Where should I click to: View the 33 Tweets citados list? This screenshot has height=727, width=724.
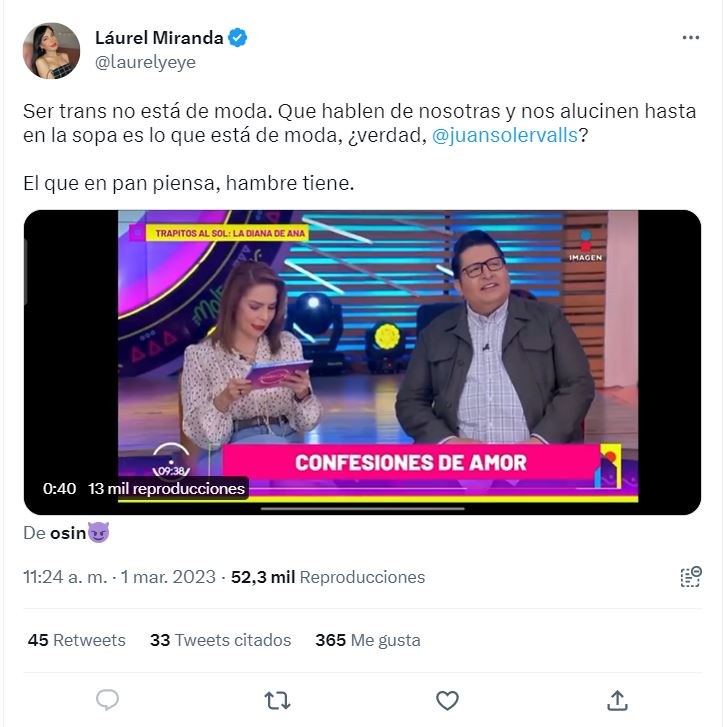tap(220, 640)
